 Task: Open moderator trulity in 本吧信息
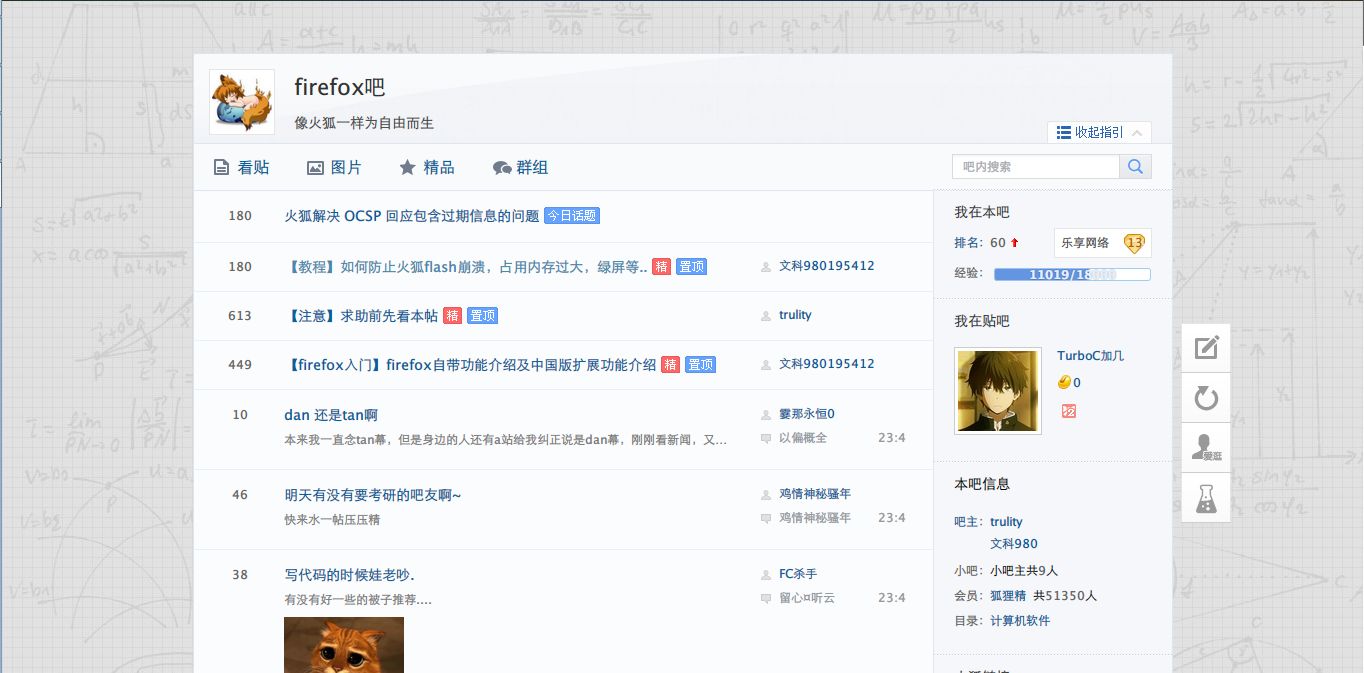(1007, 522)
